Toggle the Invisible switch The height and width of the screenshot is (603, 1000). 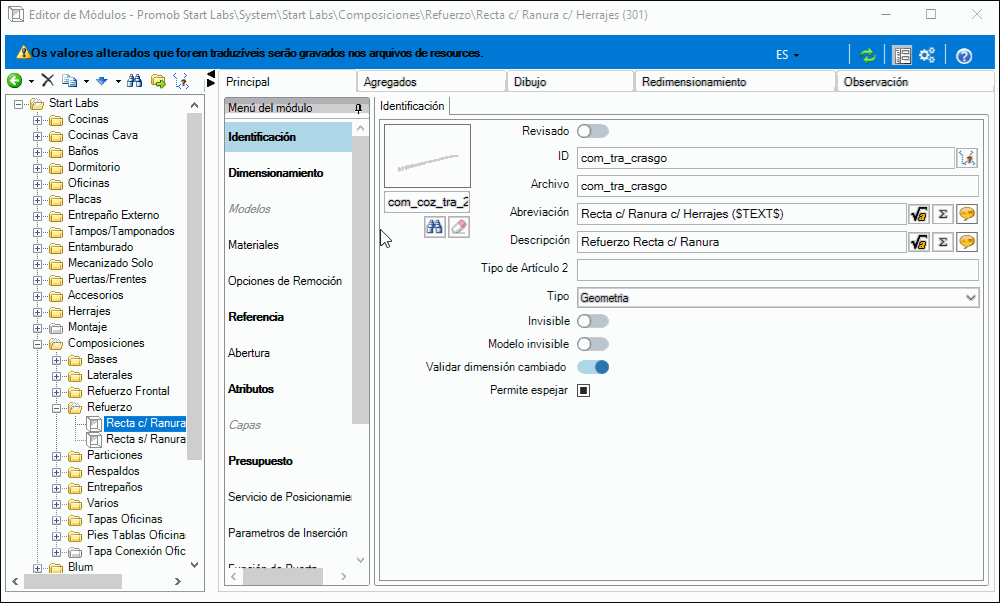[x=592, y=321]
